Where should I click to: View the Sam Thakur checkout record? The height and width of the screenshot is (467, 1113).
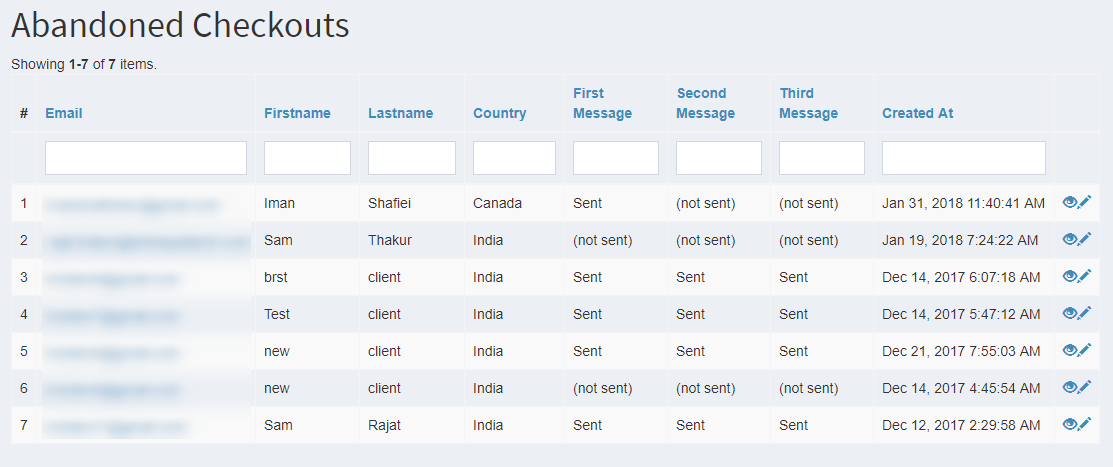point(1070,240)
